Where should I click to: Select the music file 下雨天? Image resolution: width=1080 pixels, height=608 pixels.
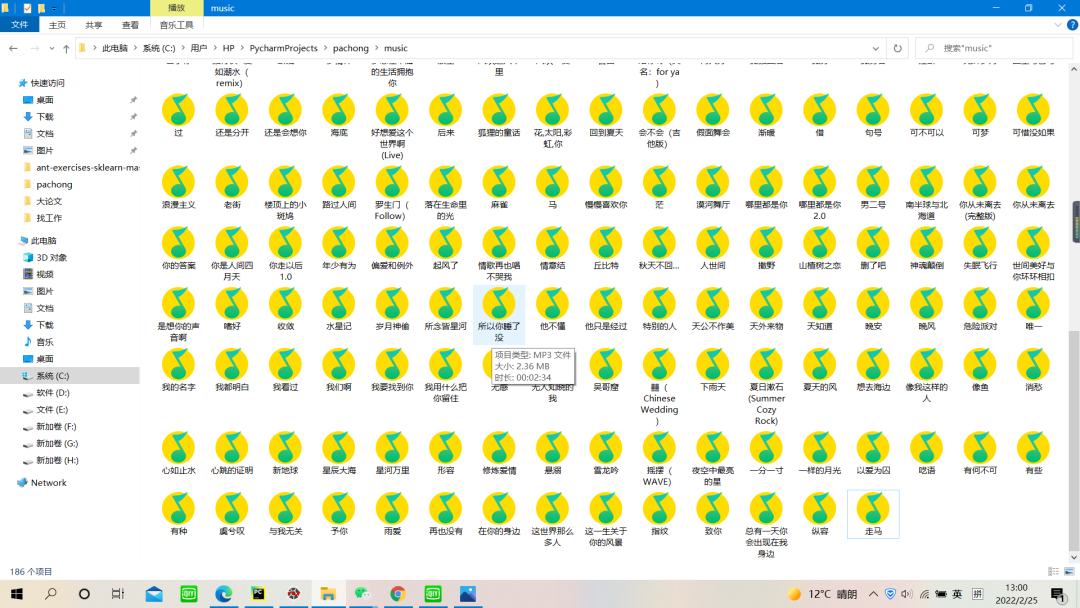(713, 369)
